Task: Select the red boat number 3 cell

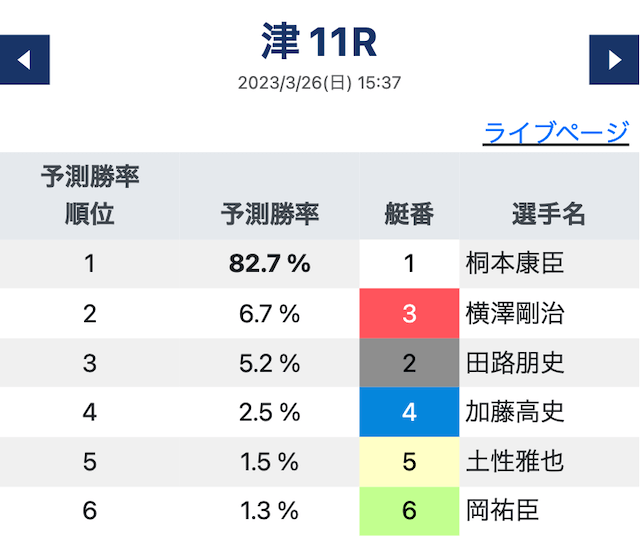Action: 409,314
